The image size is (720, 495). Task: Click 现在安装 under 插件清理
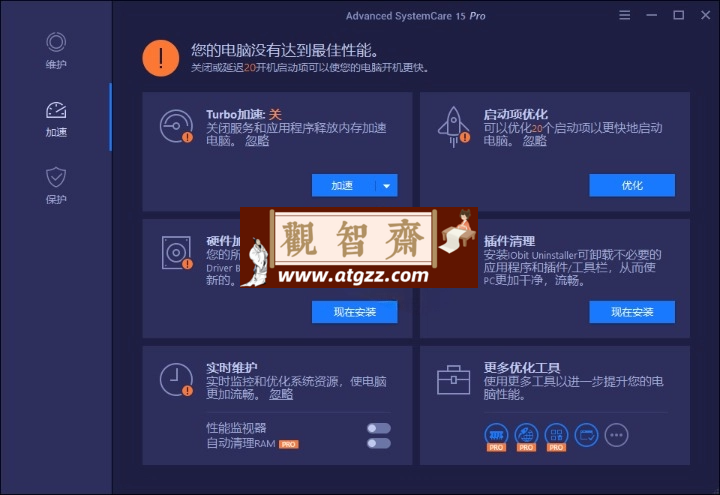(x=632, y=312)
